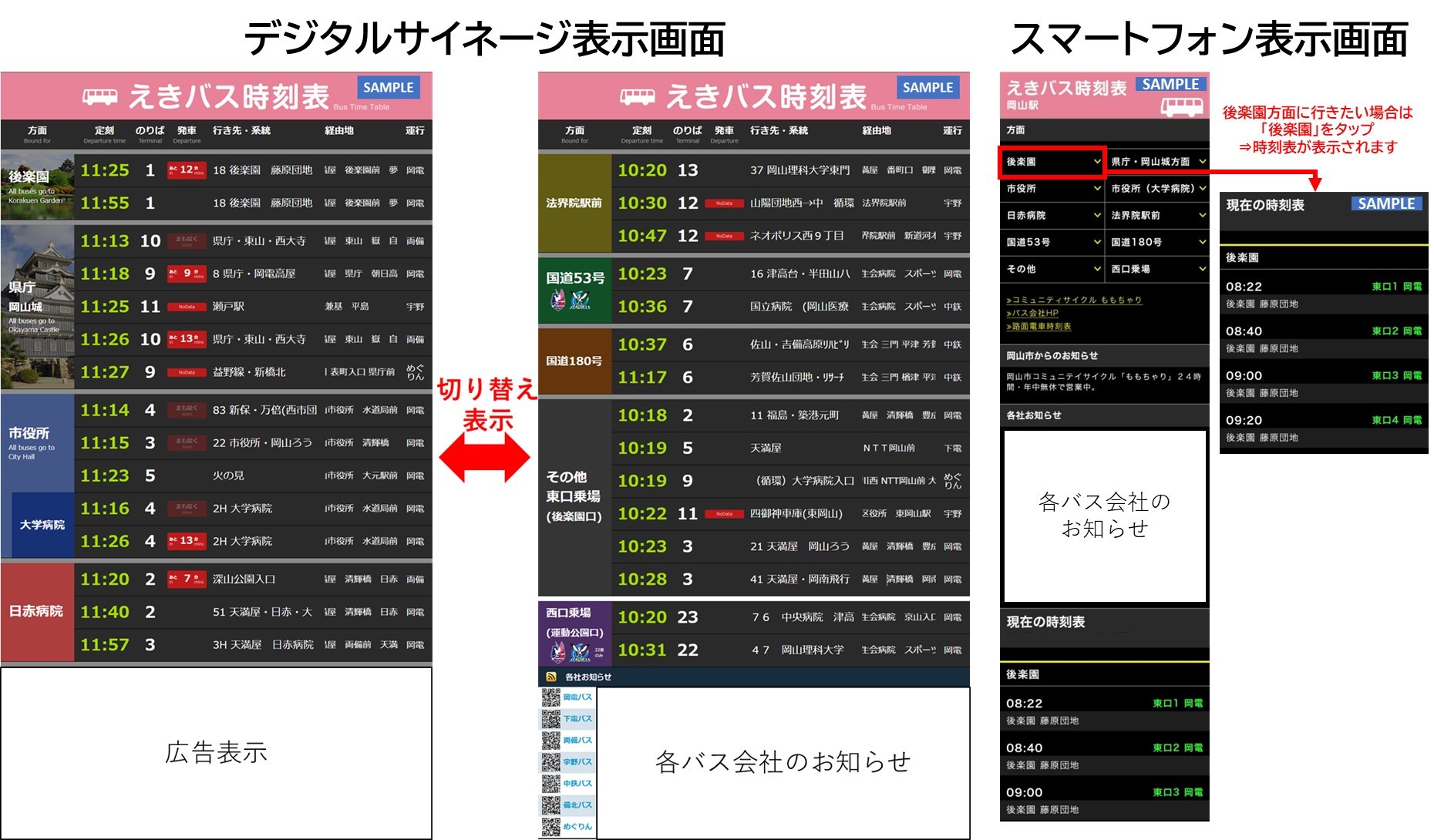Screen dimensions: 1434x840
Task: Click the QR code beside 岡電バス
Action: click(x=550, y=697)
